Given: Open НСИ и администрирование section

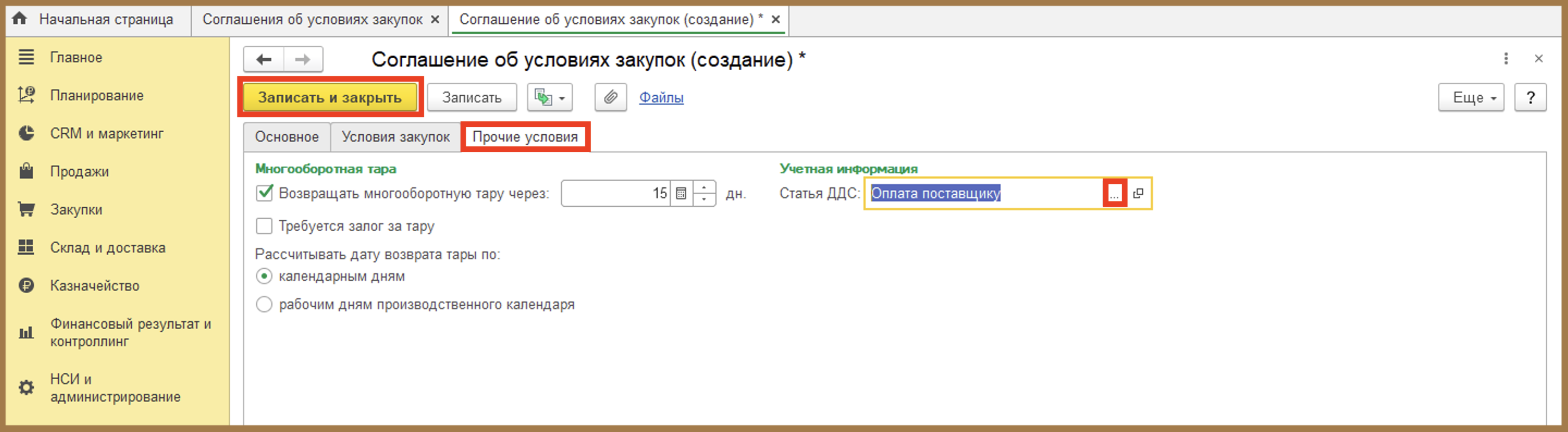Looking at the screenshot, I should [115, 387].
